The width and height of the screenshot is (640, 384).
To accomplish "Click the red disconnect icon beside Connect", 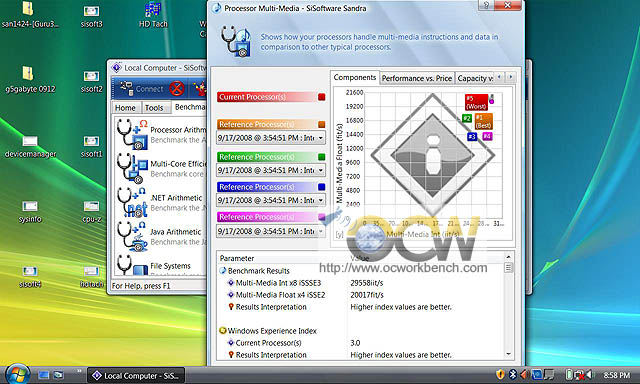I will pyautogui.click(x=177, y=89).
